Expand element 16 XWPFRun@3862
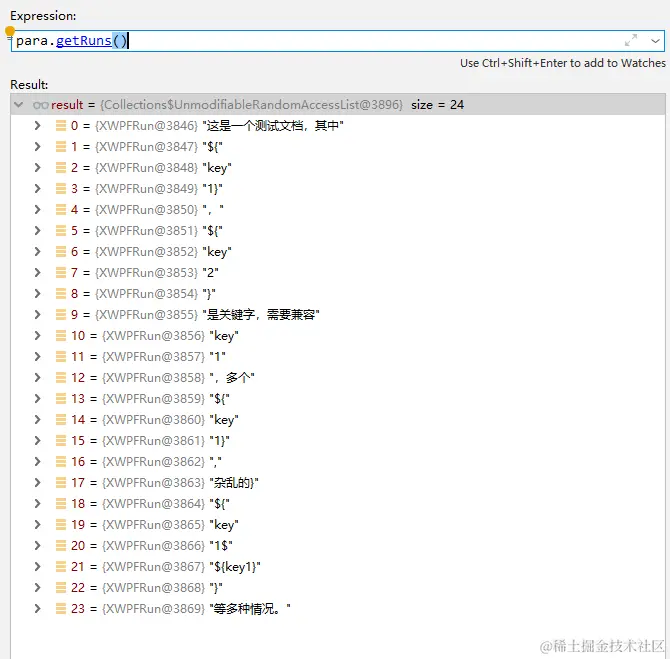Screen dimensions: 670x659 pos(38,461)
